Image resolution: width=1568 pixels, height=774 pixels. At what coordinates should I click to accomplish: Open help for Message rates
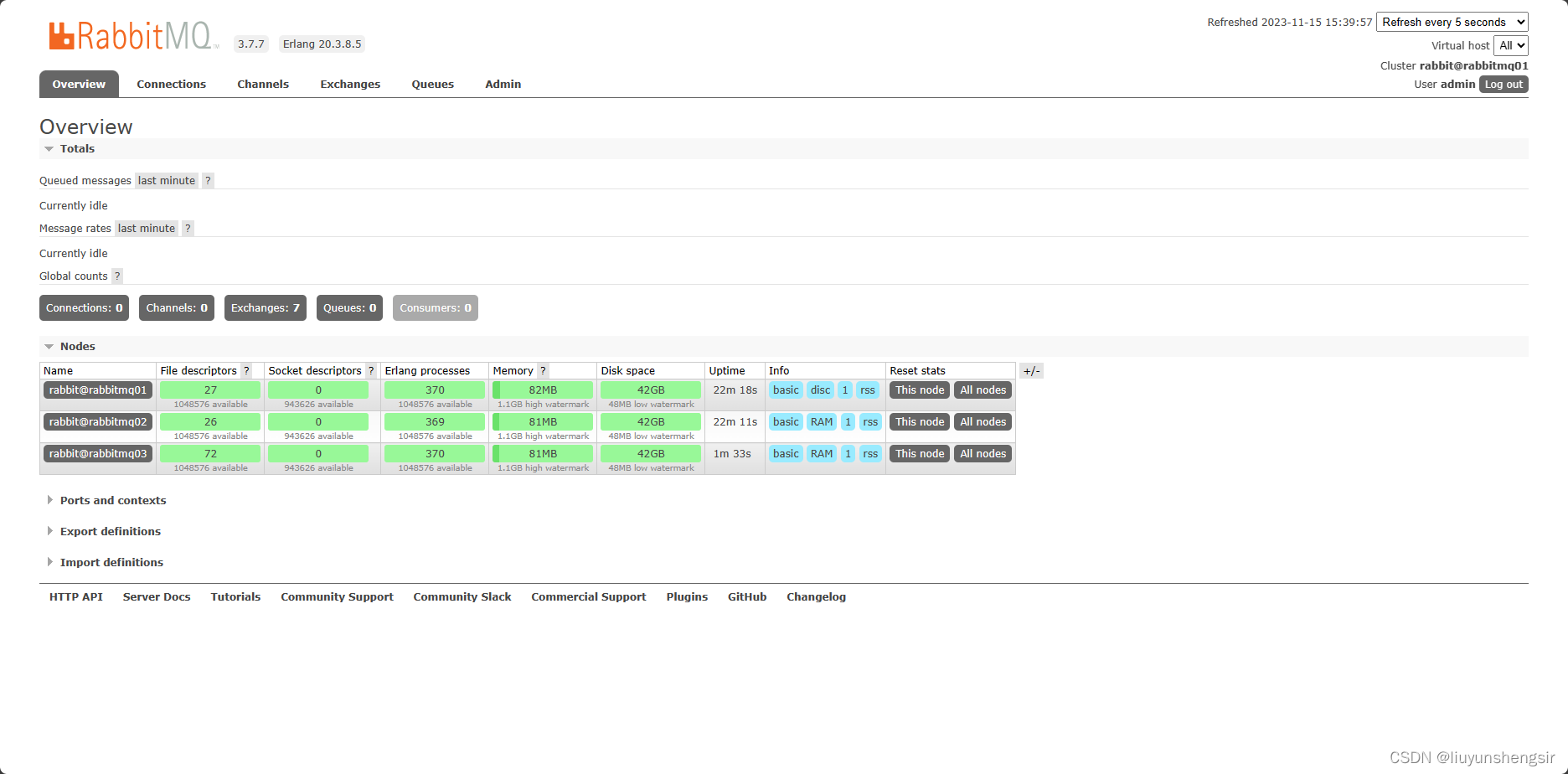pyautogui.click(x=188, y=228)
